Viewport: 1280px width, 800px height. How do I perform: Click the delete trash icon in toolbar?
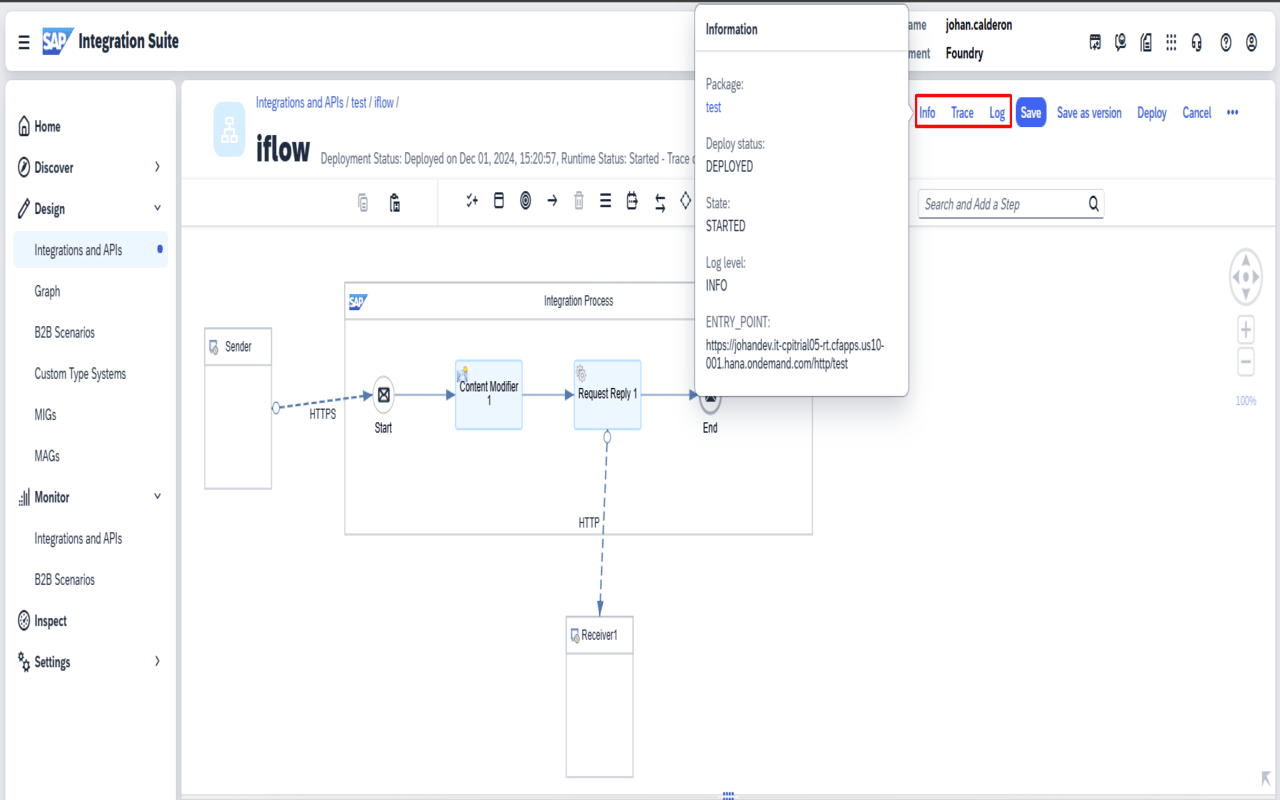[x=578, y=201]
